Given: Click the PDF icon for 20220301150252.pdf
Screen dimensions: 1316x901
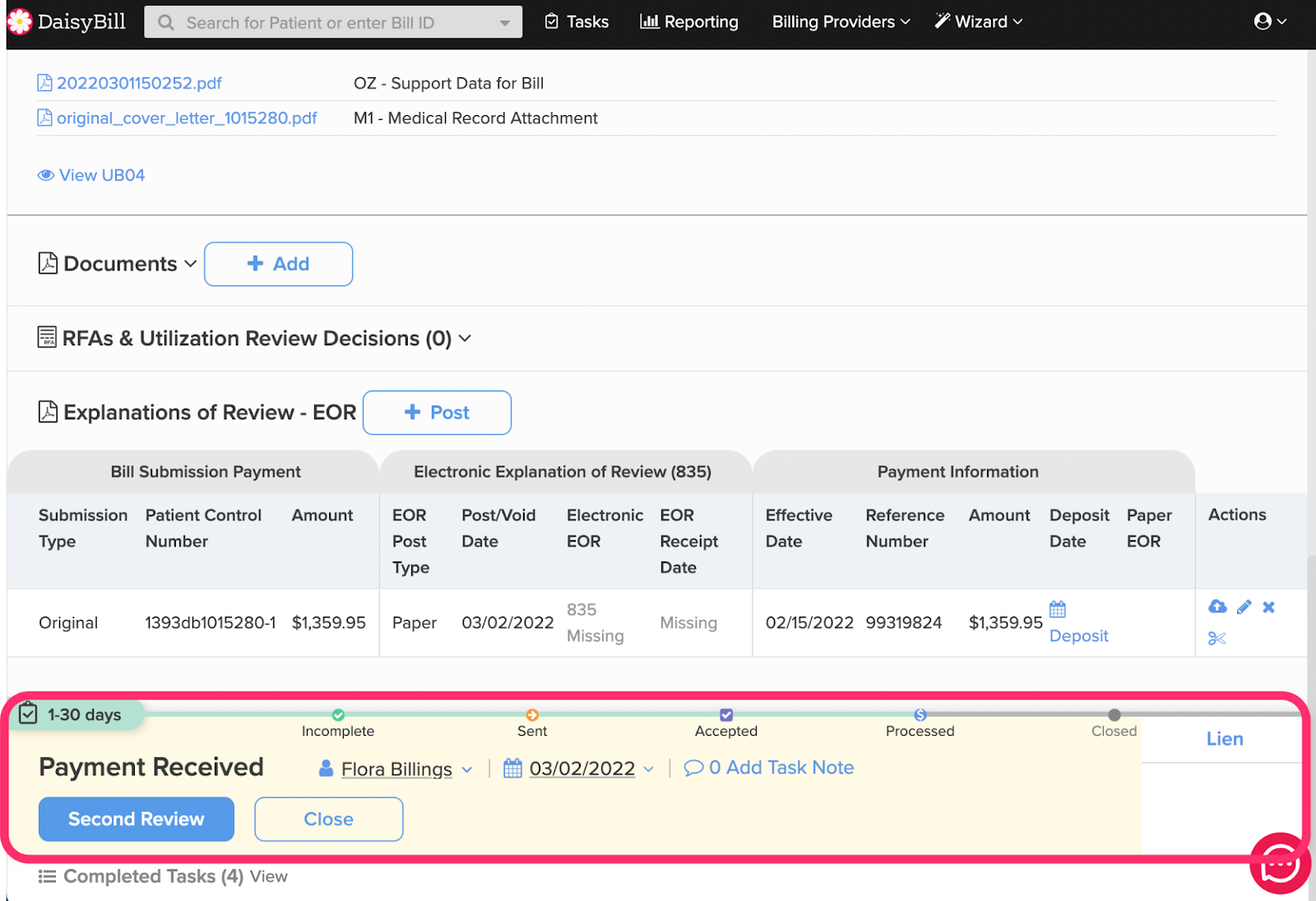Looking at the screenshot, I should (x=45, y=83).
